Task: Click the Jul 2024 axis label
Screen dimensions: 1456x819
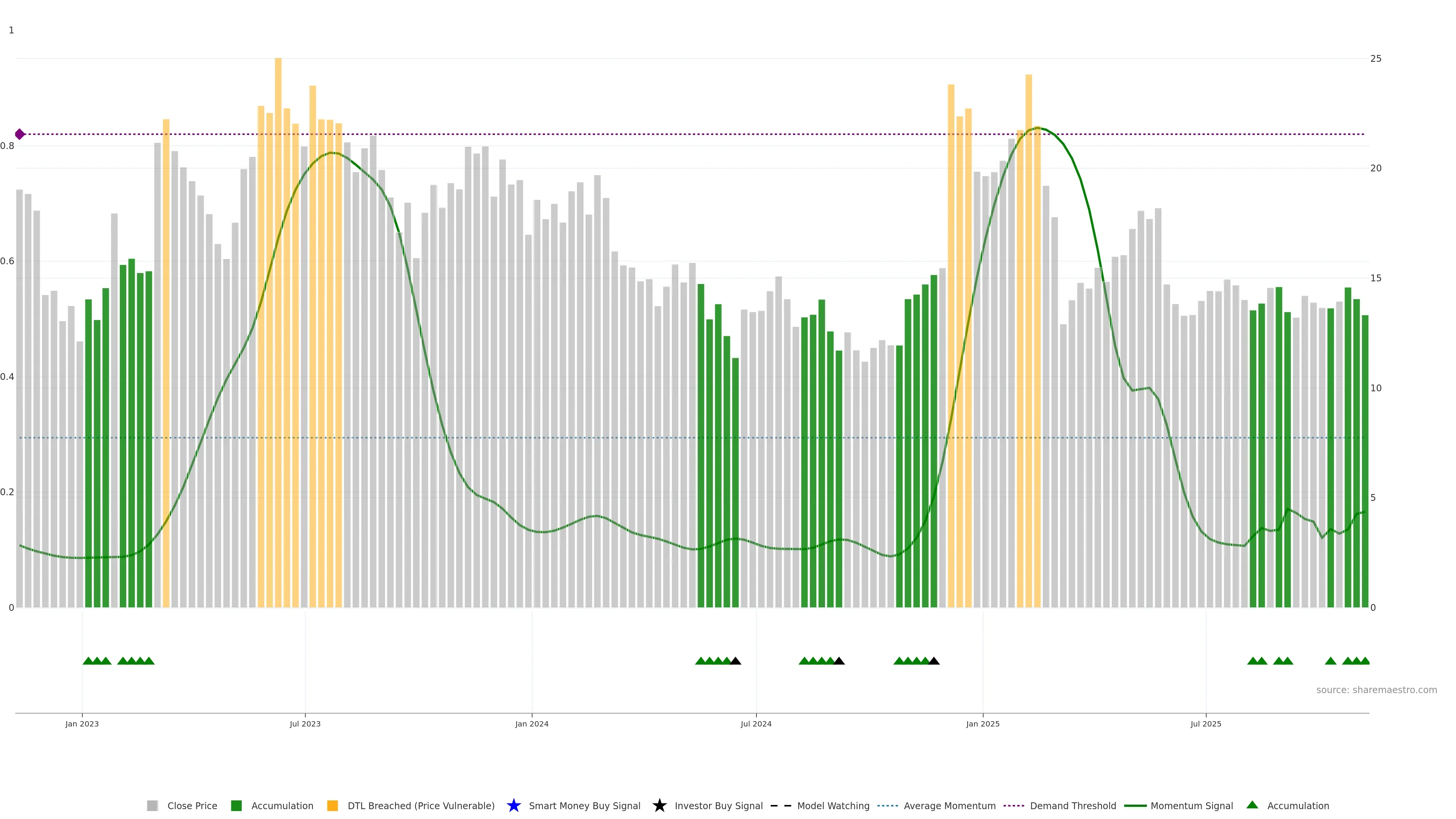Action: (756, 723)
